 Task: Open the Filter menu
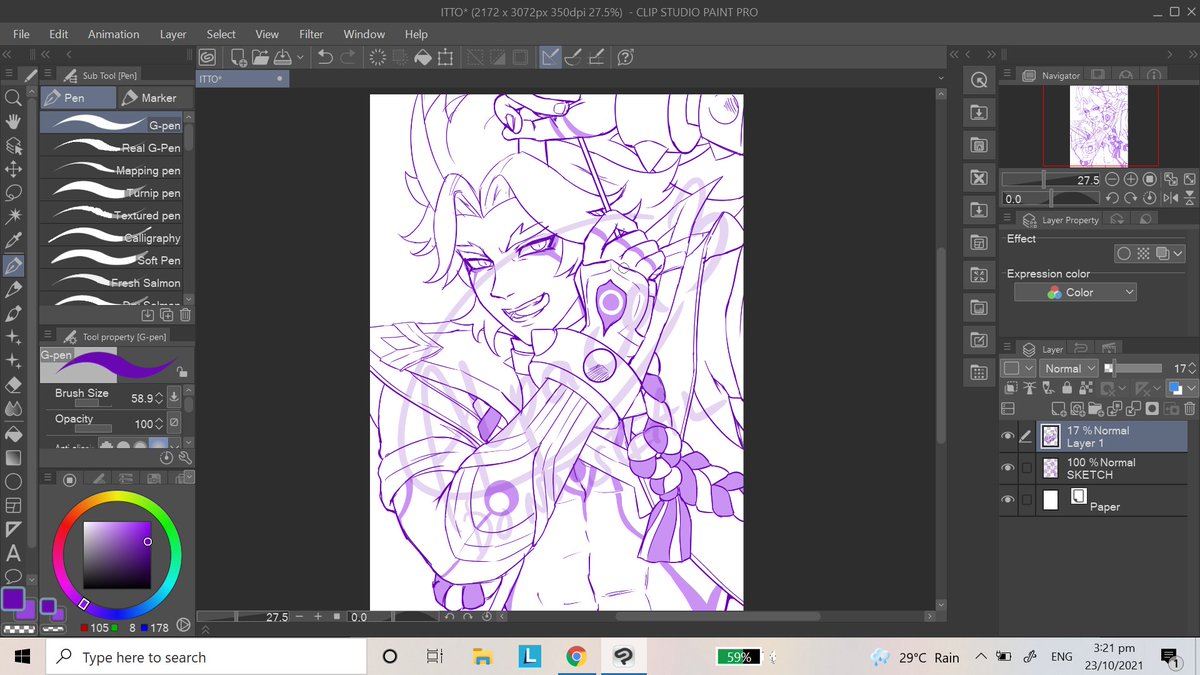tap(312, 34)
